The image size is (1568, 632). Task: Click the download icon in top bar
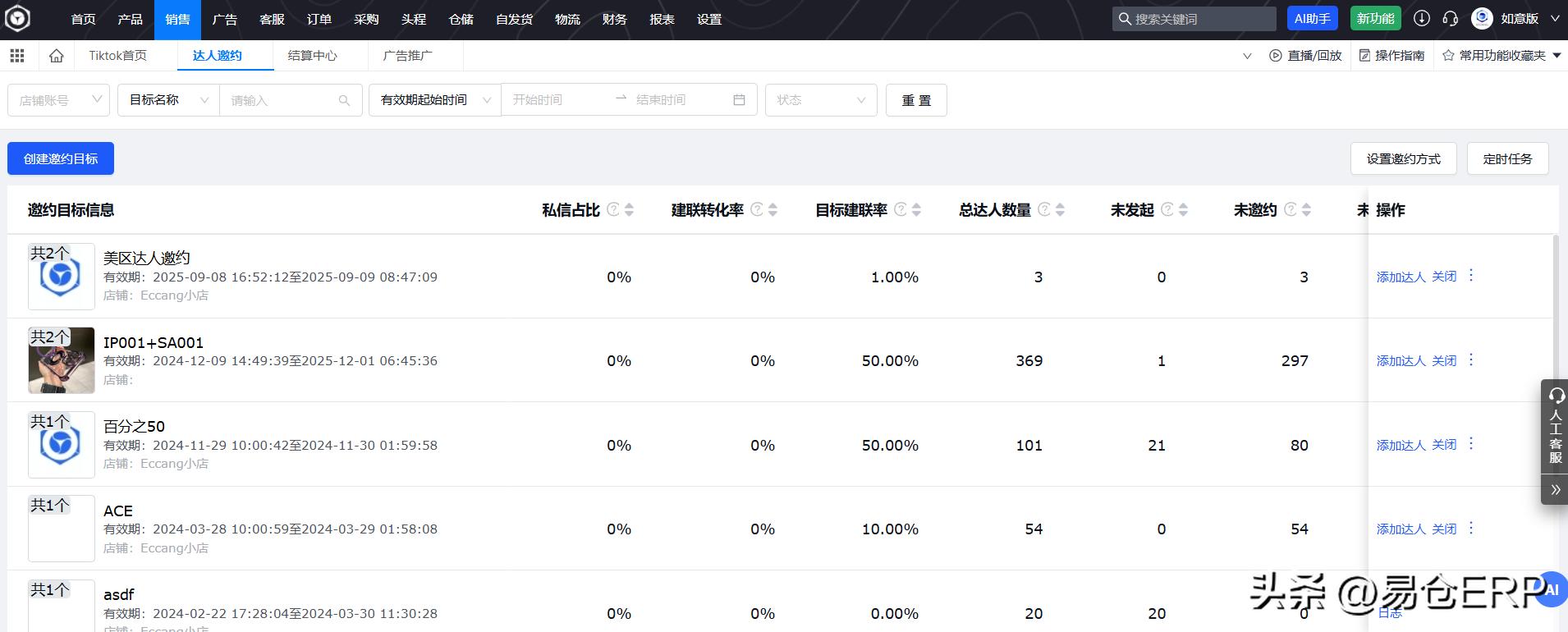pyautogui.click(x=1422, y=19)
